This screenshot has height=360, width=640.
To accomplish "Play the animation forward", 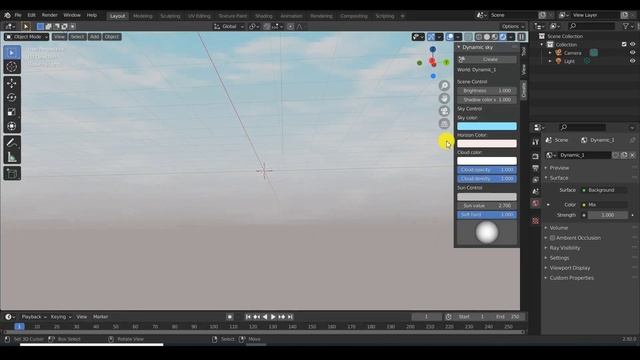I will pyautogui.click(x=273, y=317).
